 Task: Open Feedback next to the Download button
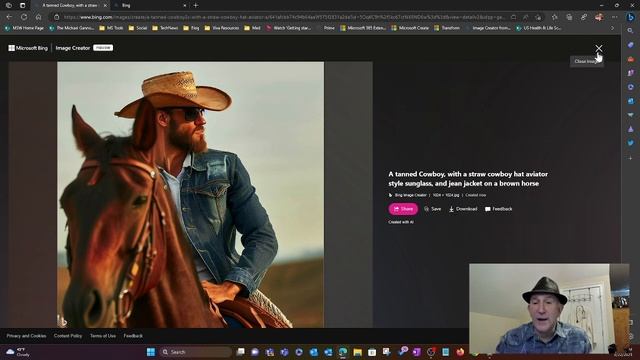tap(498, 209)
